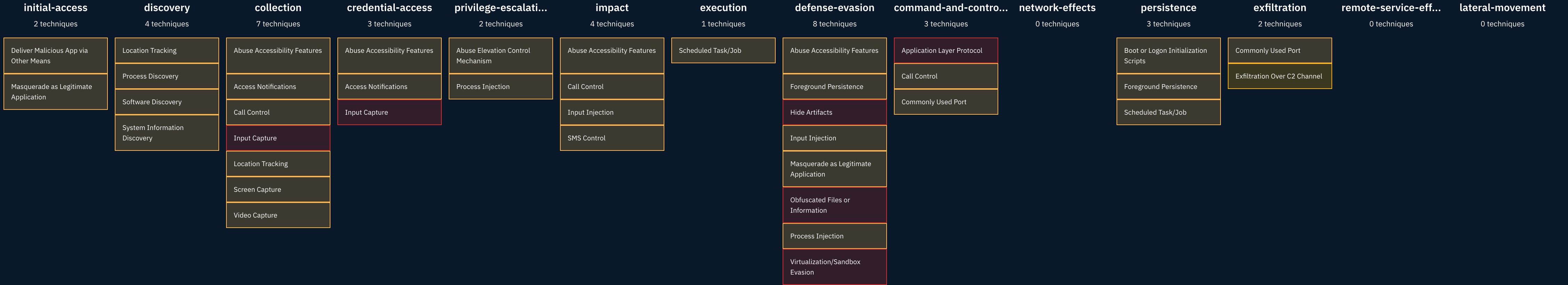Click Masquerade as Legitimate Application under initial-access
Viewport: 1568px width, 285px height.
(x=55, y=92)
